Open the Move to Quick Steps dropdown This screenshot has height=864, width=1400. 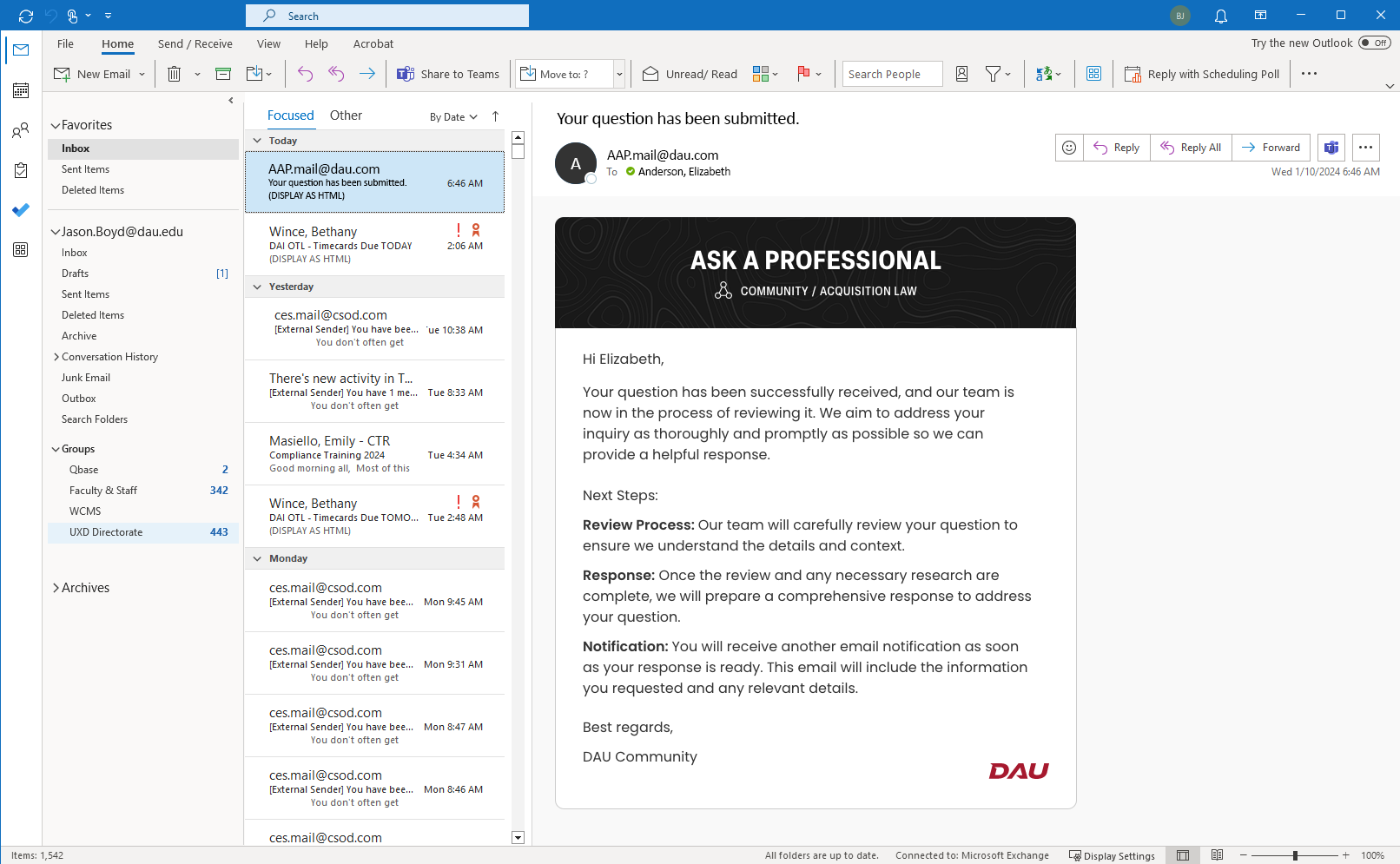619,74
